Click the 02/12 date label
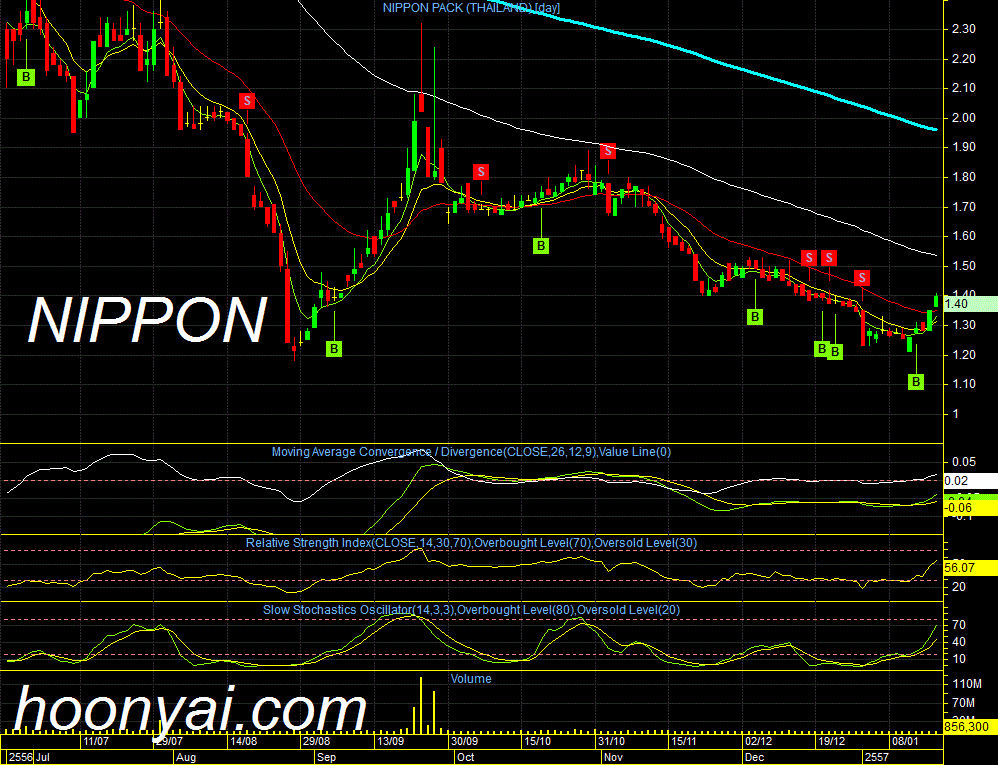This screenshot has height=765, width=998. coord(758,741)
